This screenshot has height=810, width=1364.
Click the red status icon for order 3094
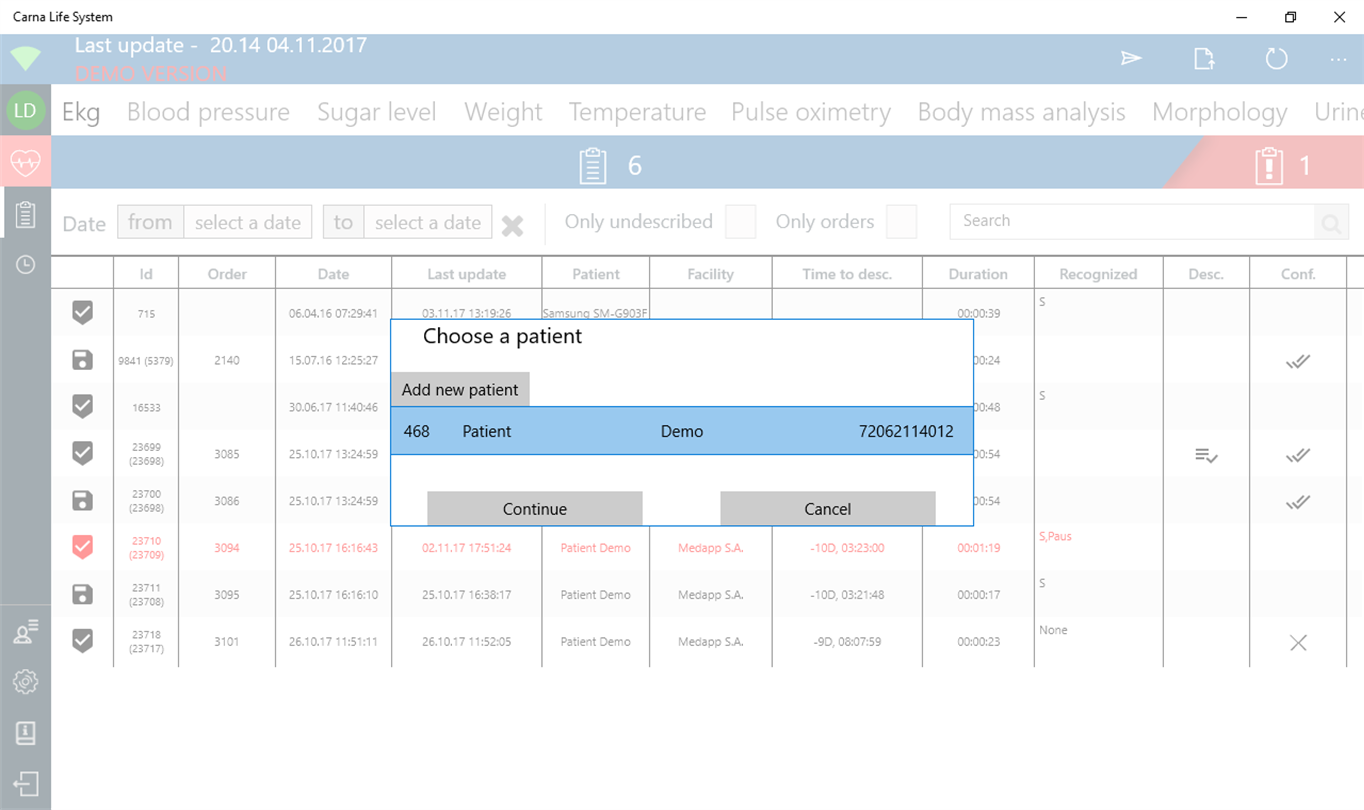coord(83,547)
